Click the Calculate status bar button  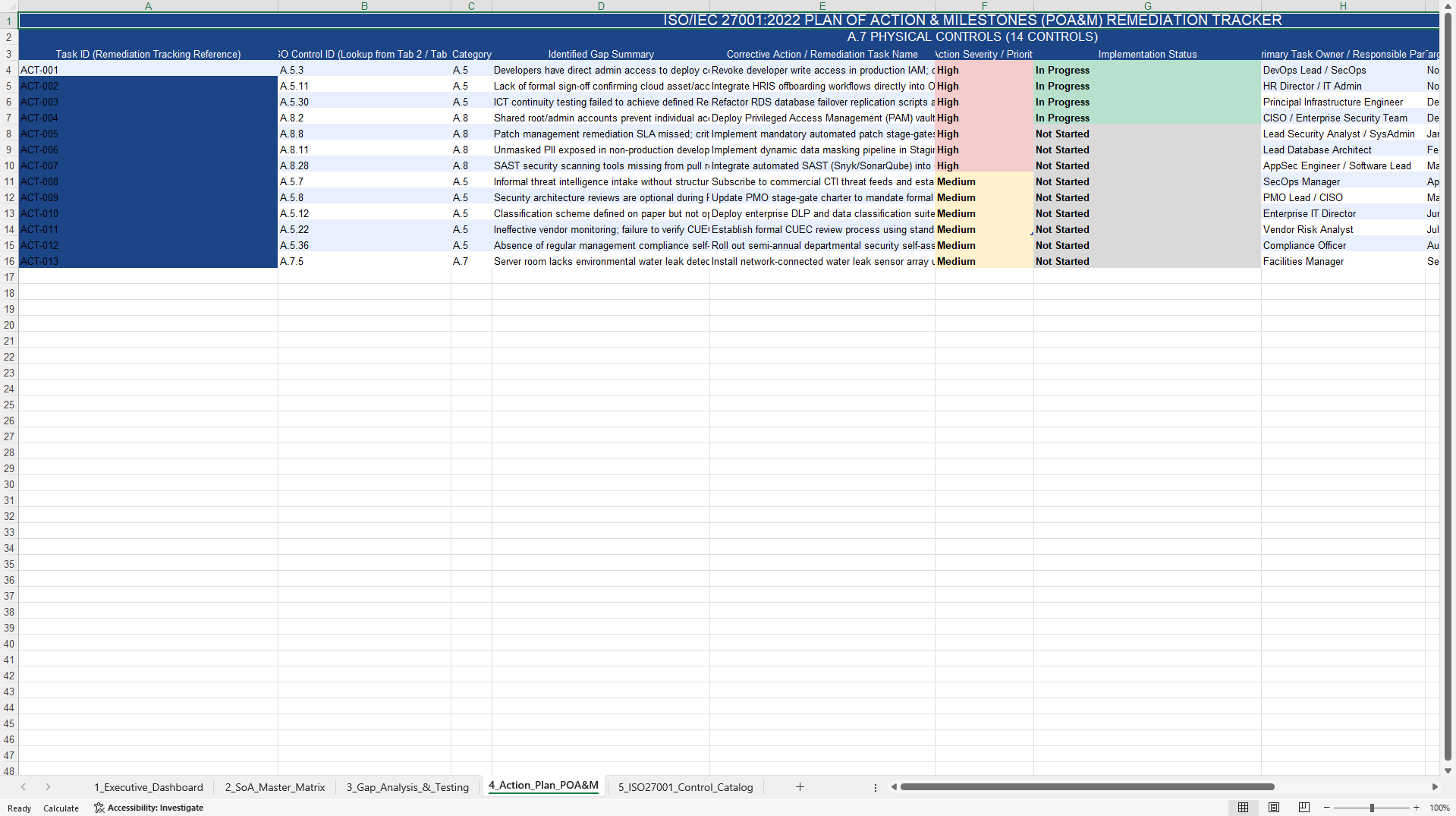[x=61, y=808]
